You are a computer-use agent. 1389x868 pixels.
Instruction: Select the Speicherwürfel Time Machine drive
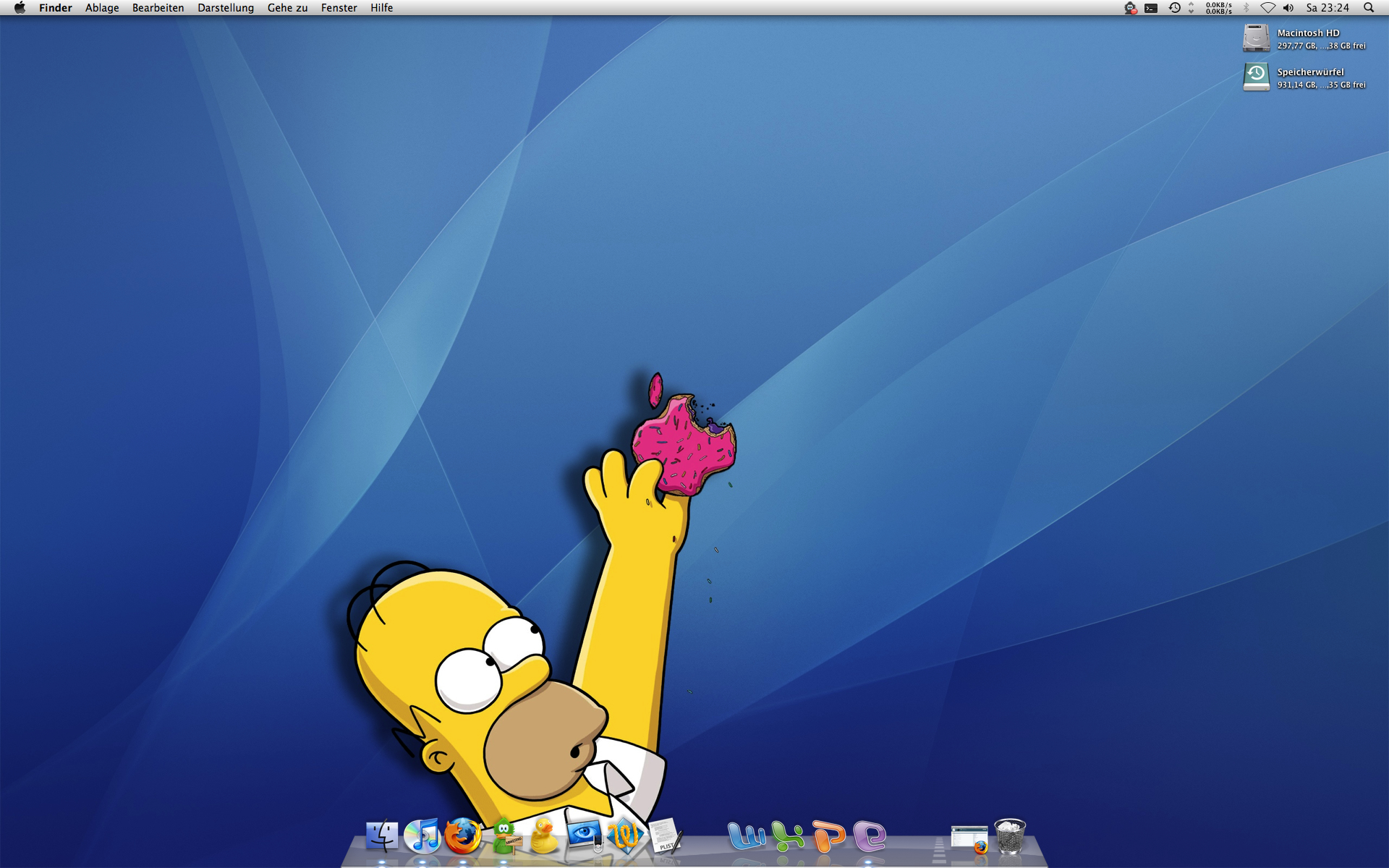[x=1256, y=77]
